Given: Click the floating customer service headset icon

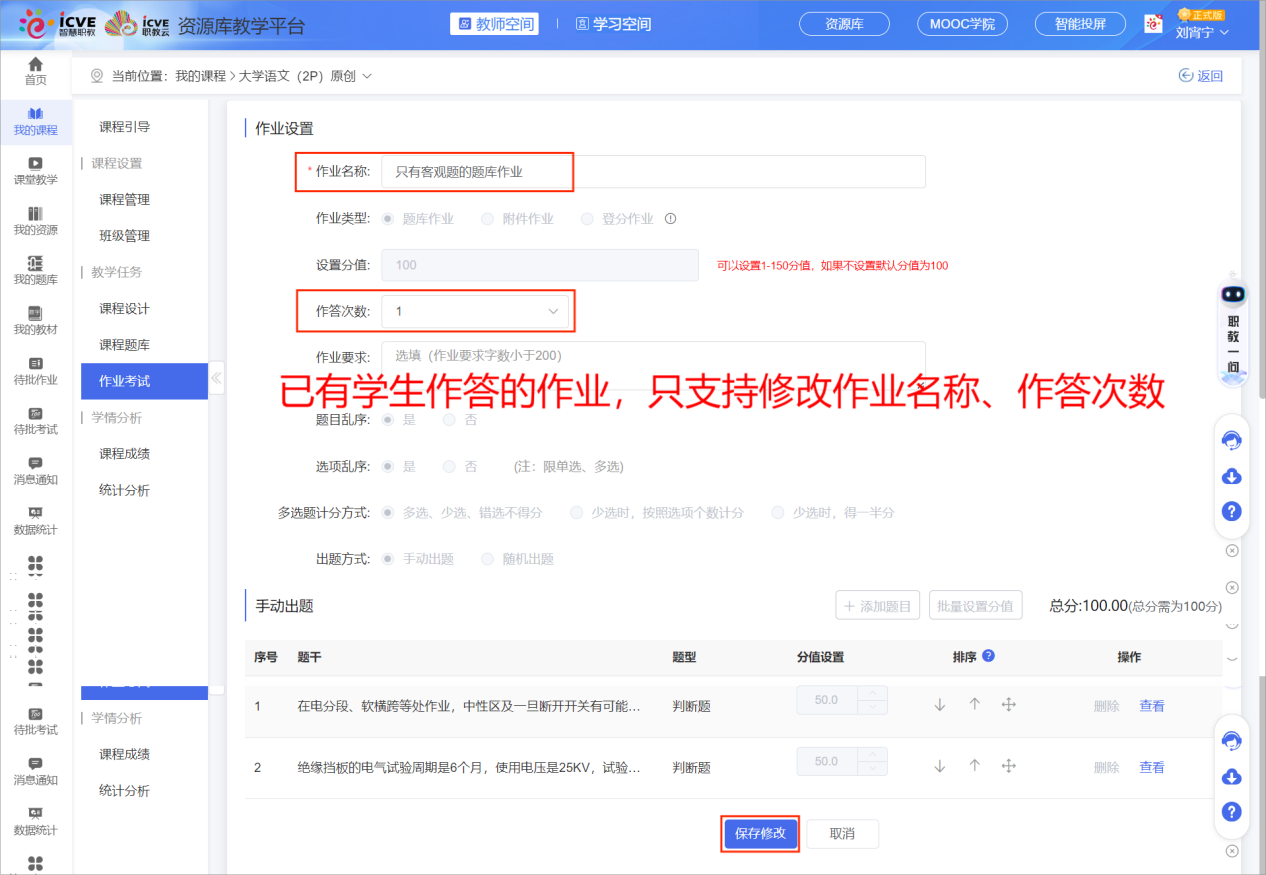Looking at the screenshot, I should click(x=1231, y=440).
